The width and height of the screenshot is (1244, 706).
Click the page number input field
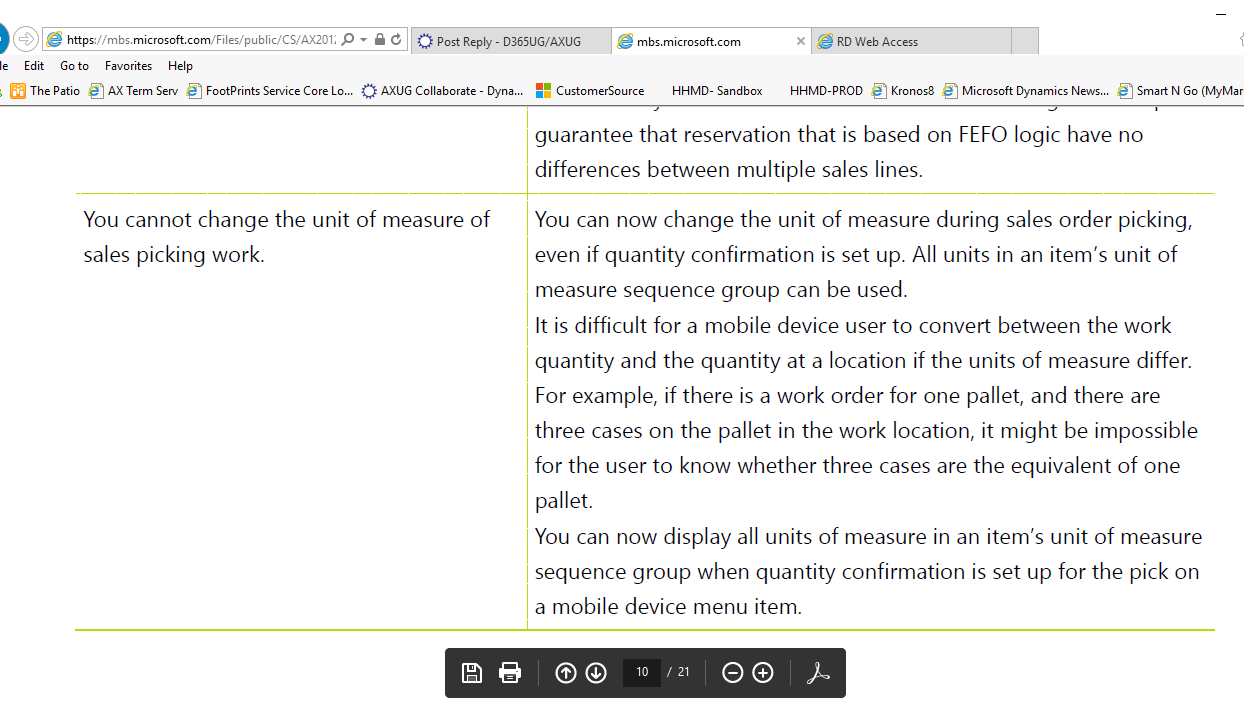[641, 672]
